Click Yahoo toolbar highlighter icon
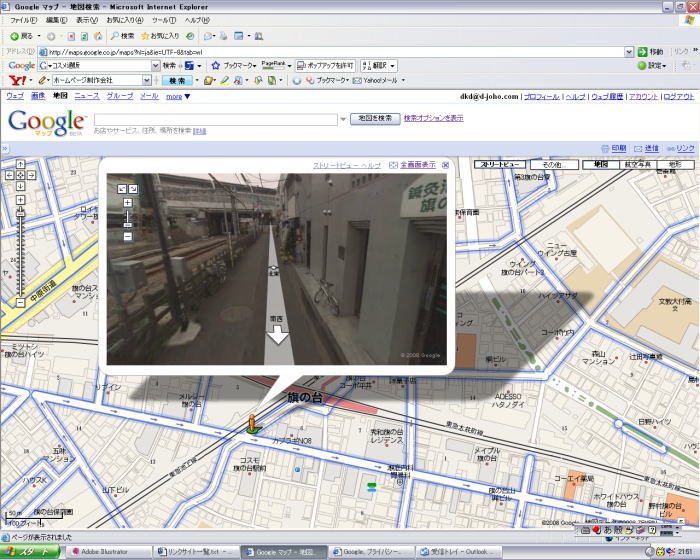This screenshot has width=700, height=560. point(225,80)
